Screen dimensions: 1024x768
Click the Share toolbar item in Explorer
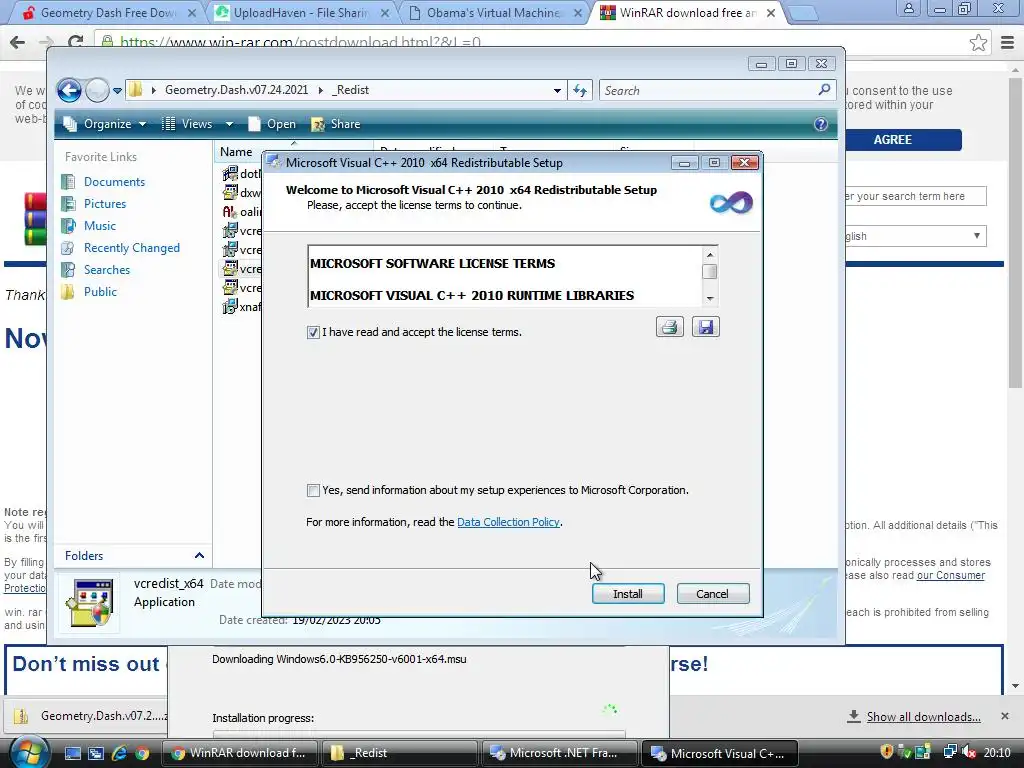point(336,124)
